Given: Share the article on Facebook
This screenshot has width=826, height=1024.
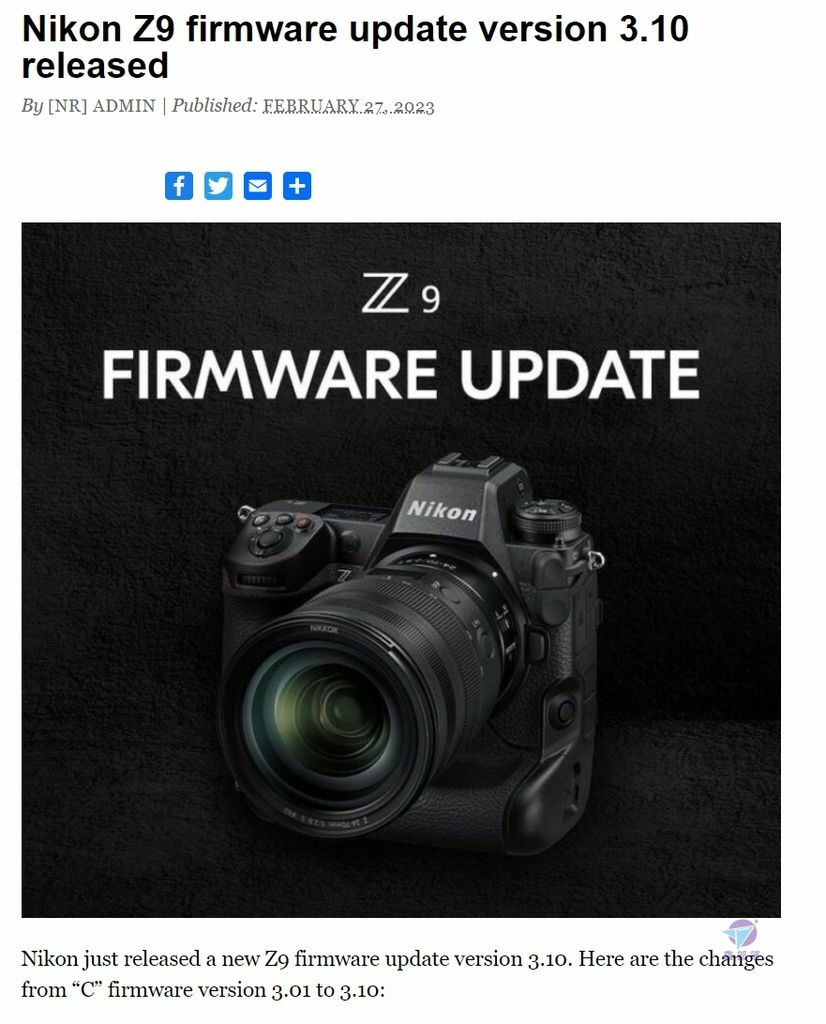Looking at the screenshot, I should coord(178,186).
